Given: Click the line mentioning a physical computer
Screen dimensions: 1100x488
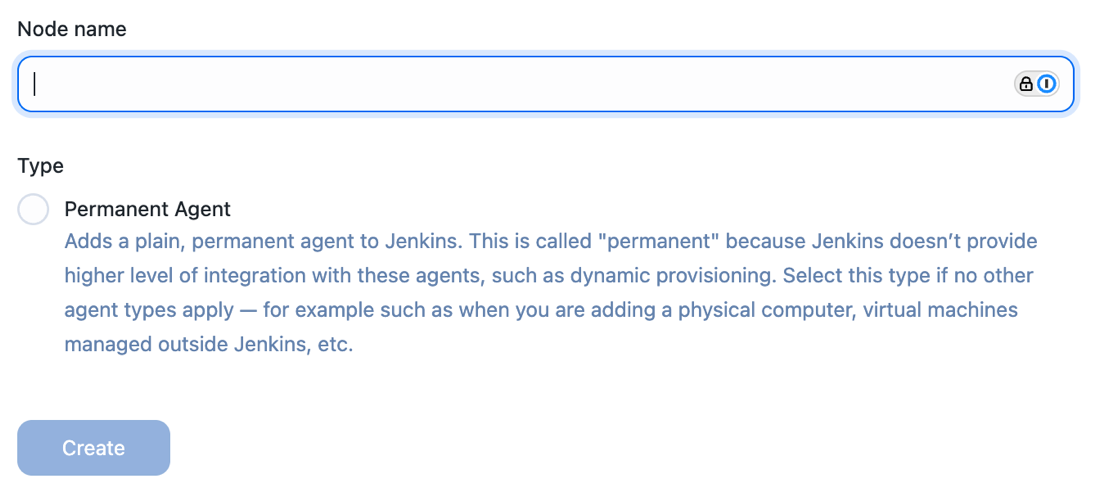Looking at the screenshot, I should pyautogui.click(x=541, y=310).
